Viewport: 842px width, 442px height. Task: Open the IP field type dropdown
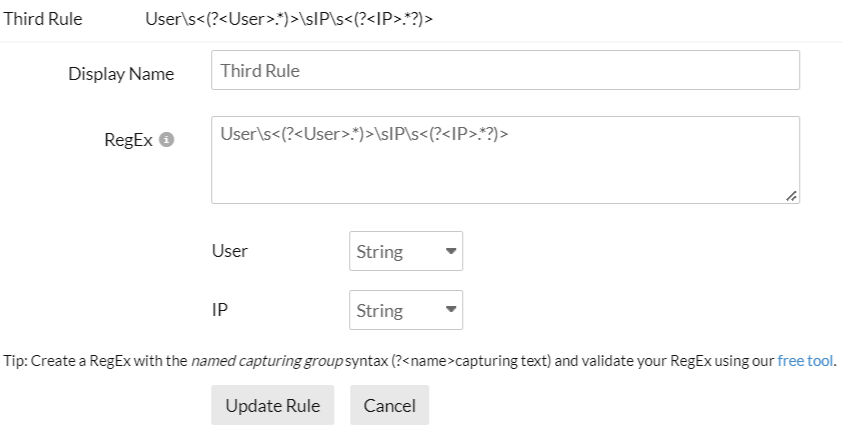[405, 311]
